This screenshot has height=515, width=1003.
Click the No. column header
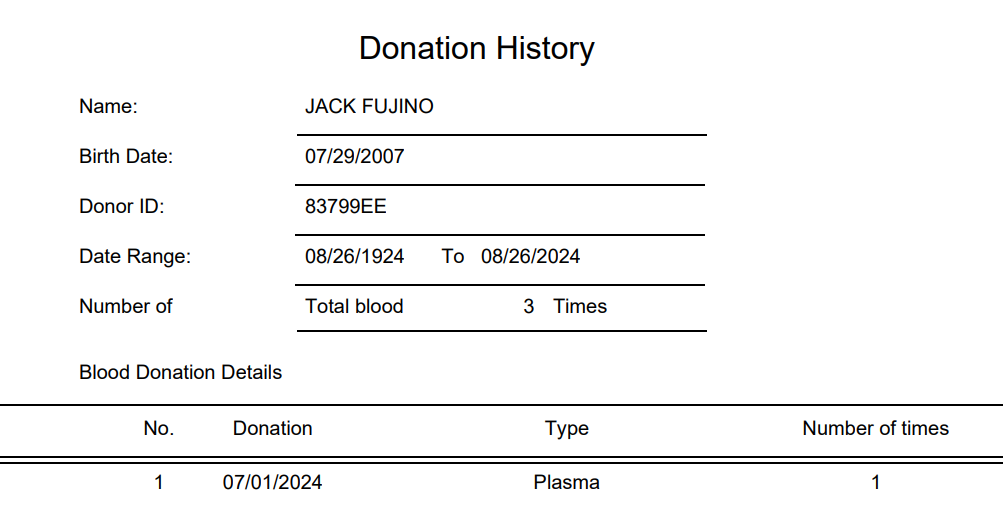[159, 428]
